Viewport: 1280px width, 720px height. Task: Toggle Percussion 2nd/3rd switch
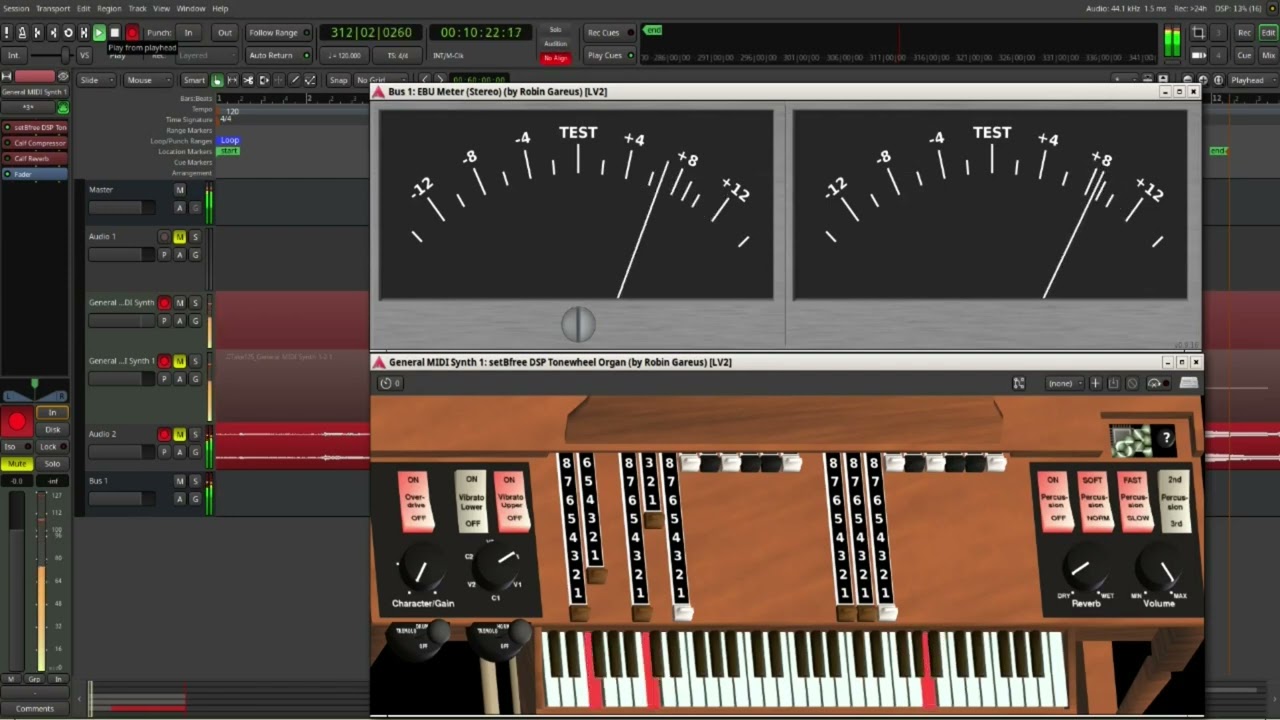[x=1174, y=500]
